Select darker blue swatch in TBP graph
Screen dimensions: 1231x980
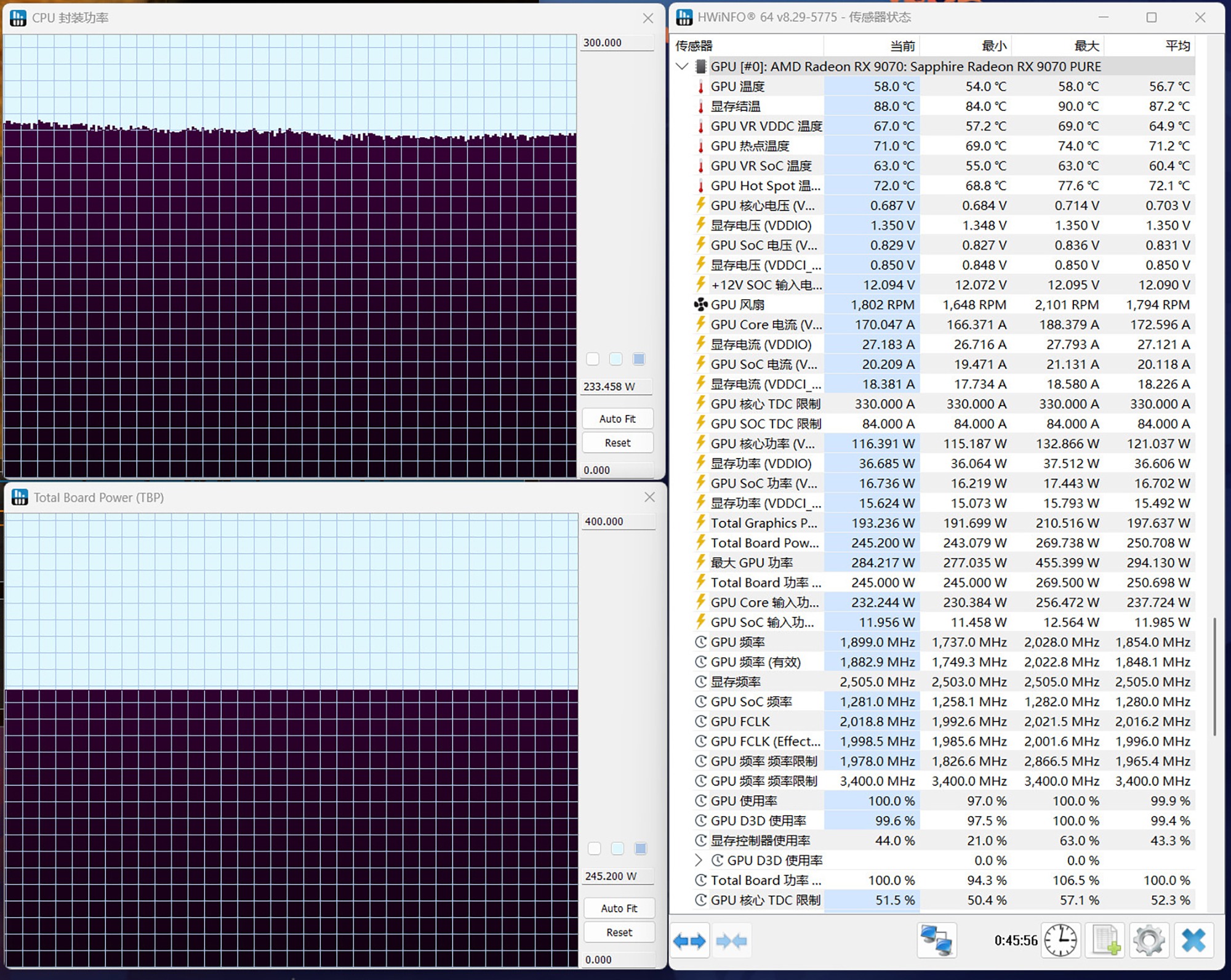[x=640, y=849]
